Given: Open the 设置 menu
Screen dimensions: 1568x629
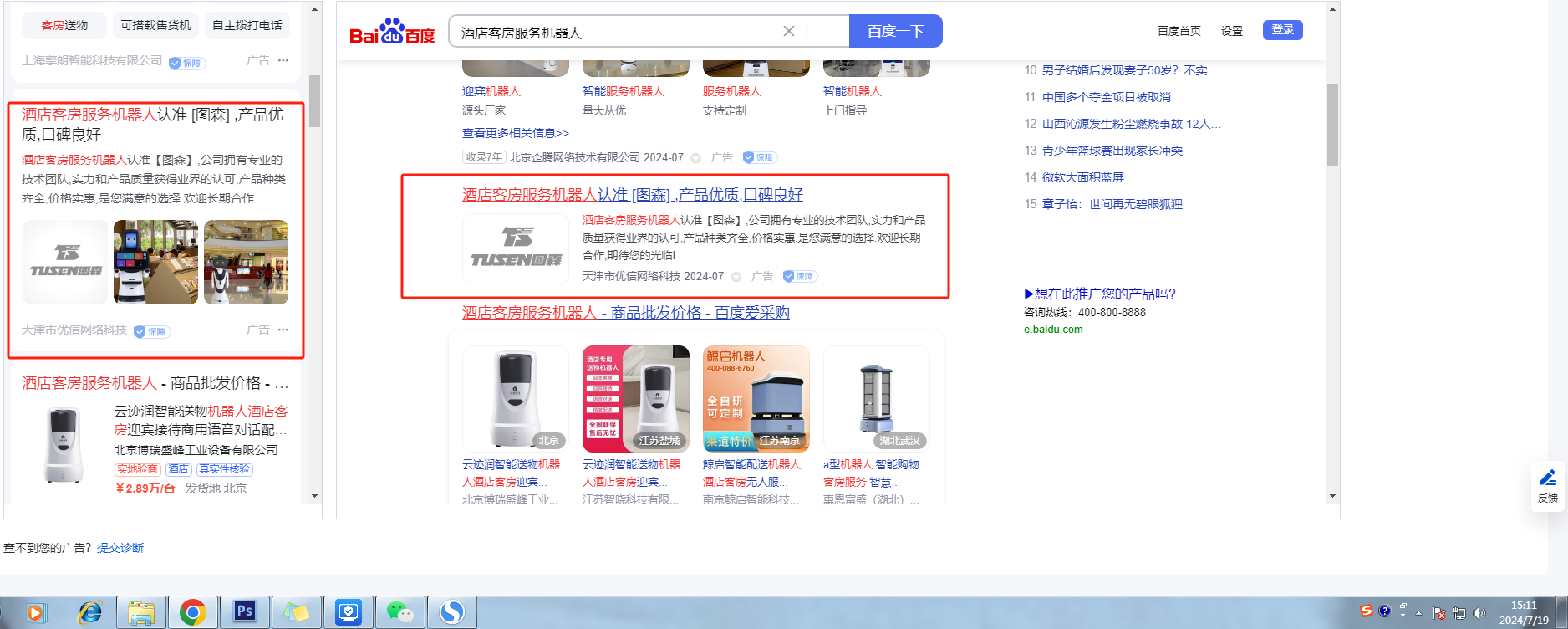Looking at the screenshot, I should click(x=1231, y=31).
